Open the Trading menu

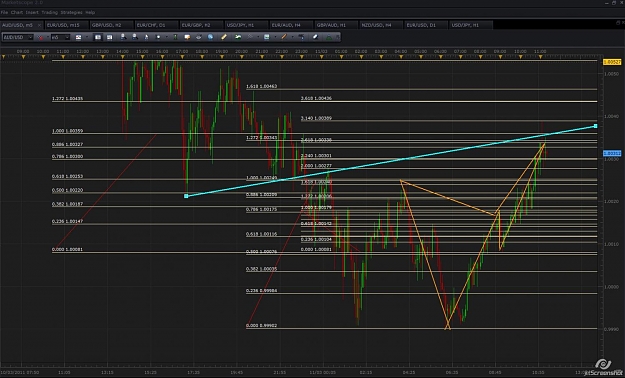49,12
